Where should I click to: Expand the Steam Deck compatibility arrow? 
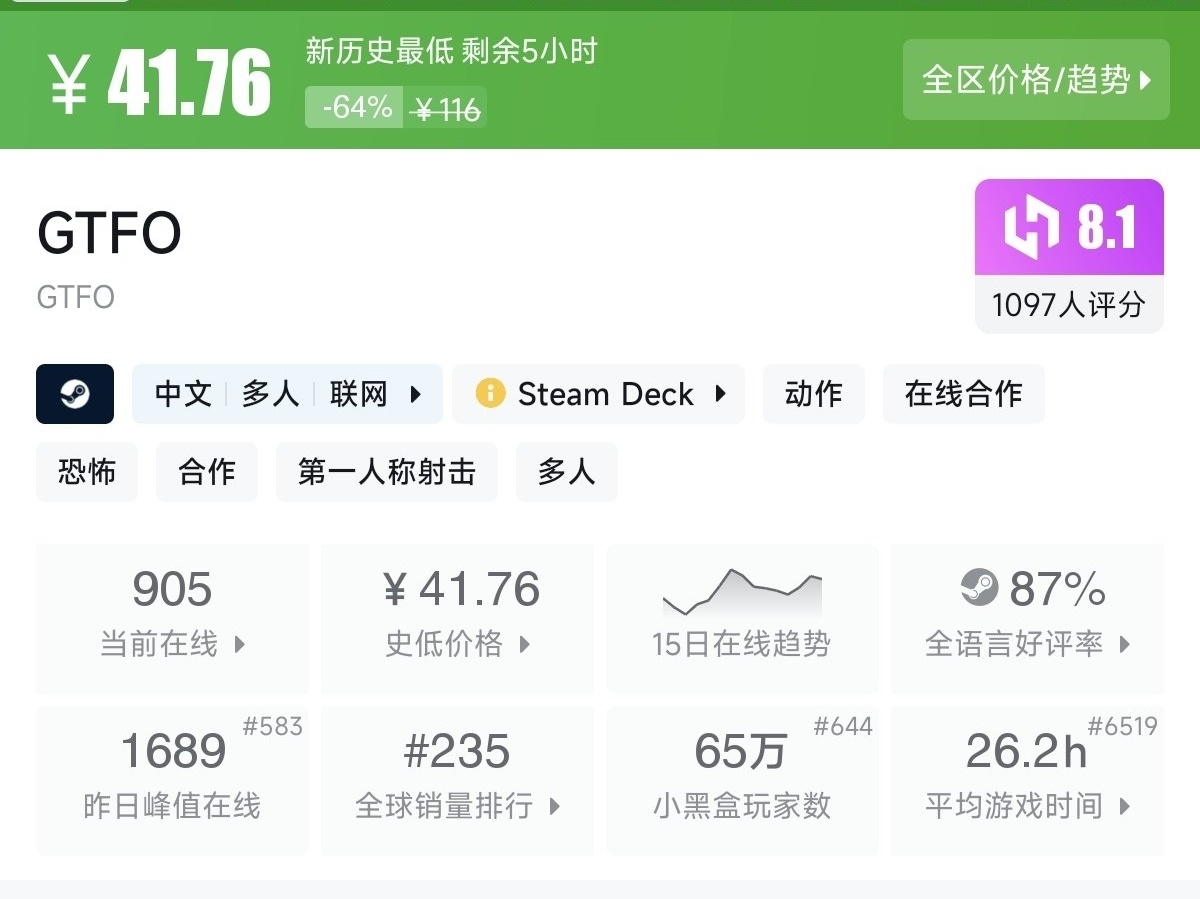coord(720,394)
